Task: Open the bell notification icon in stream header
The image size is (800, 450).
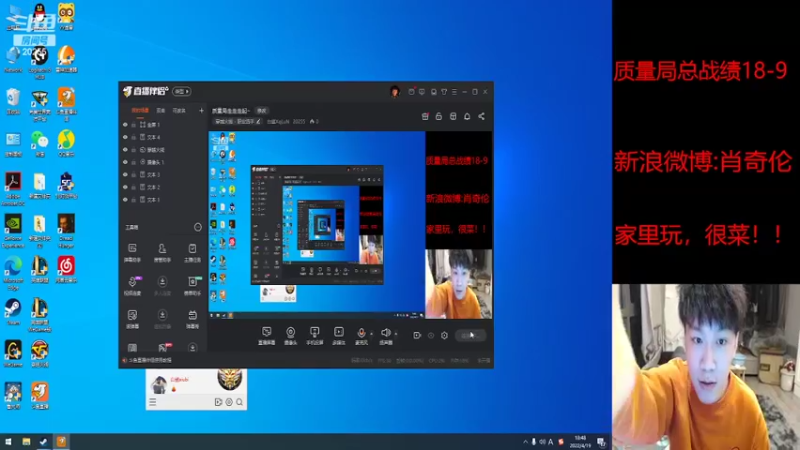Action: tap(467, 116)
